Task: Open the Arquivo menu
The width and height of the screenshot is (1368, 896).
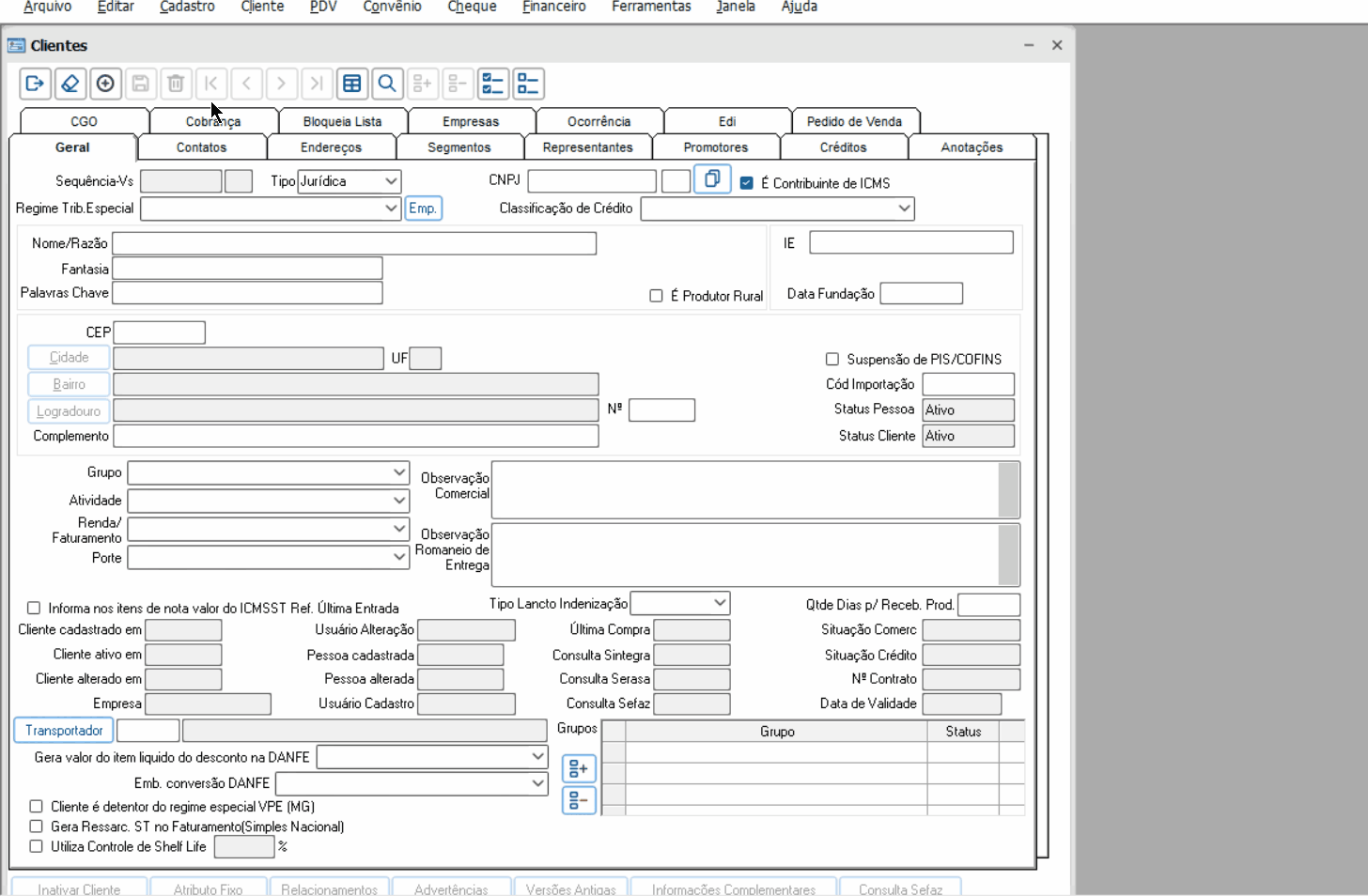Action: click(47, 7)
